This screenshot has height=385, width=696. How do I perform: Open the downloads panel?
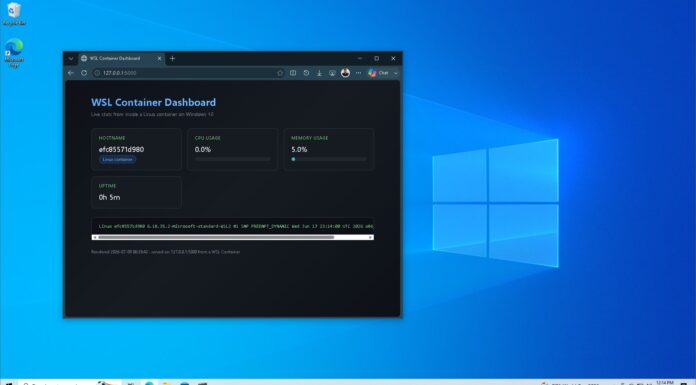[319, 73]
